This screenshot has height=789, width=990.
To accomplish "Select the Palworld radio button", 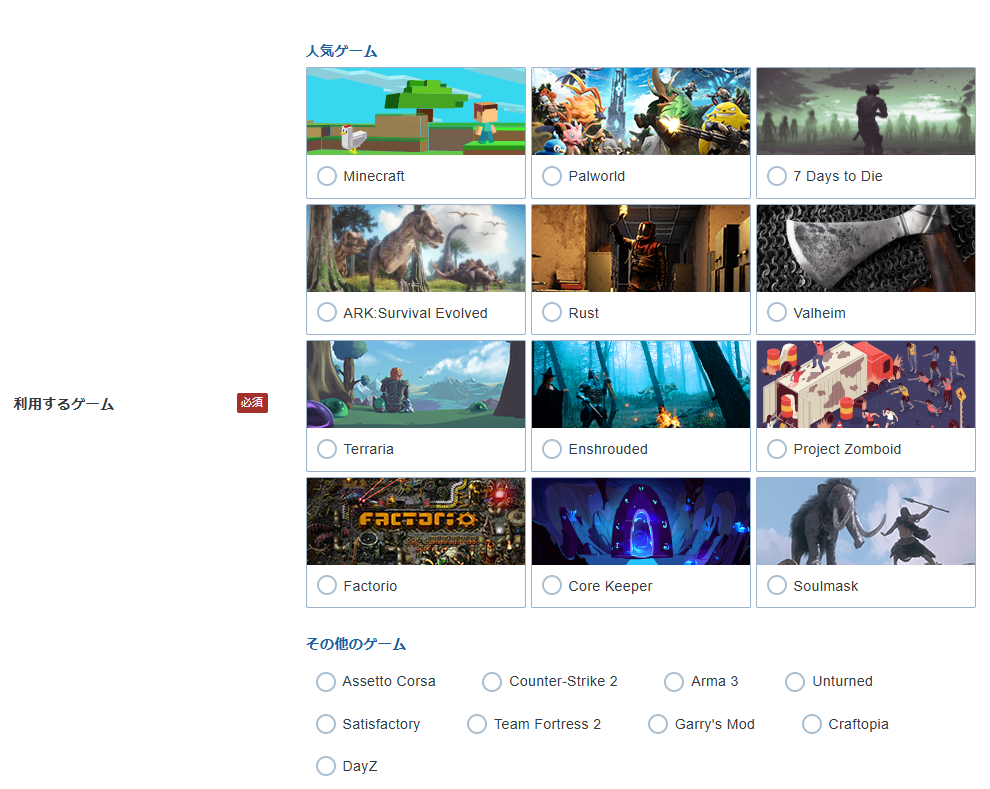I will tap(552, 176).
